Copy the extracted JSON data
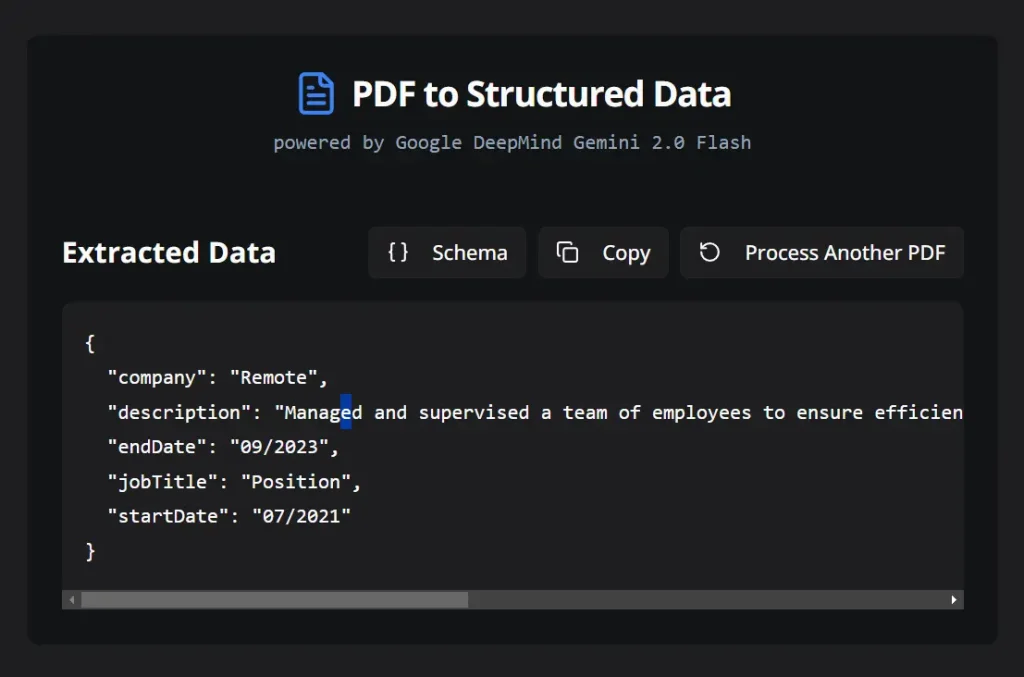The width and height of the screenshot is (1024, 677). [603, 252]
